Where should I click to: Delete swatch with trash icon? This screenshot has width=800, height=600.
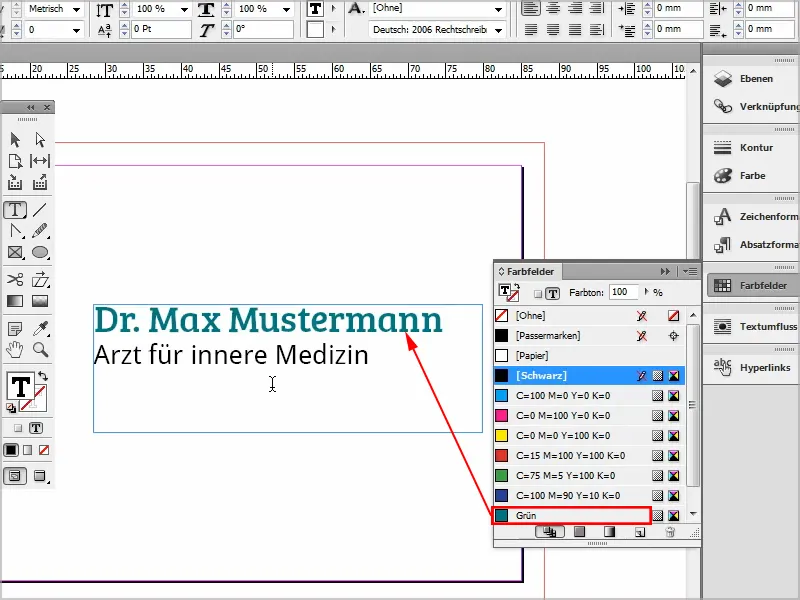(x=670, y=532)
